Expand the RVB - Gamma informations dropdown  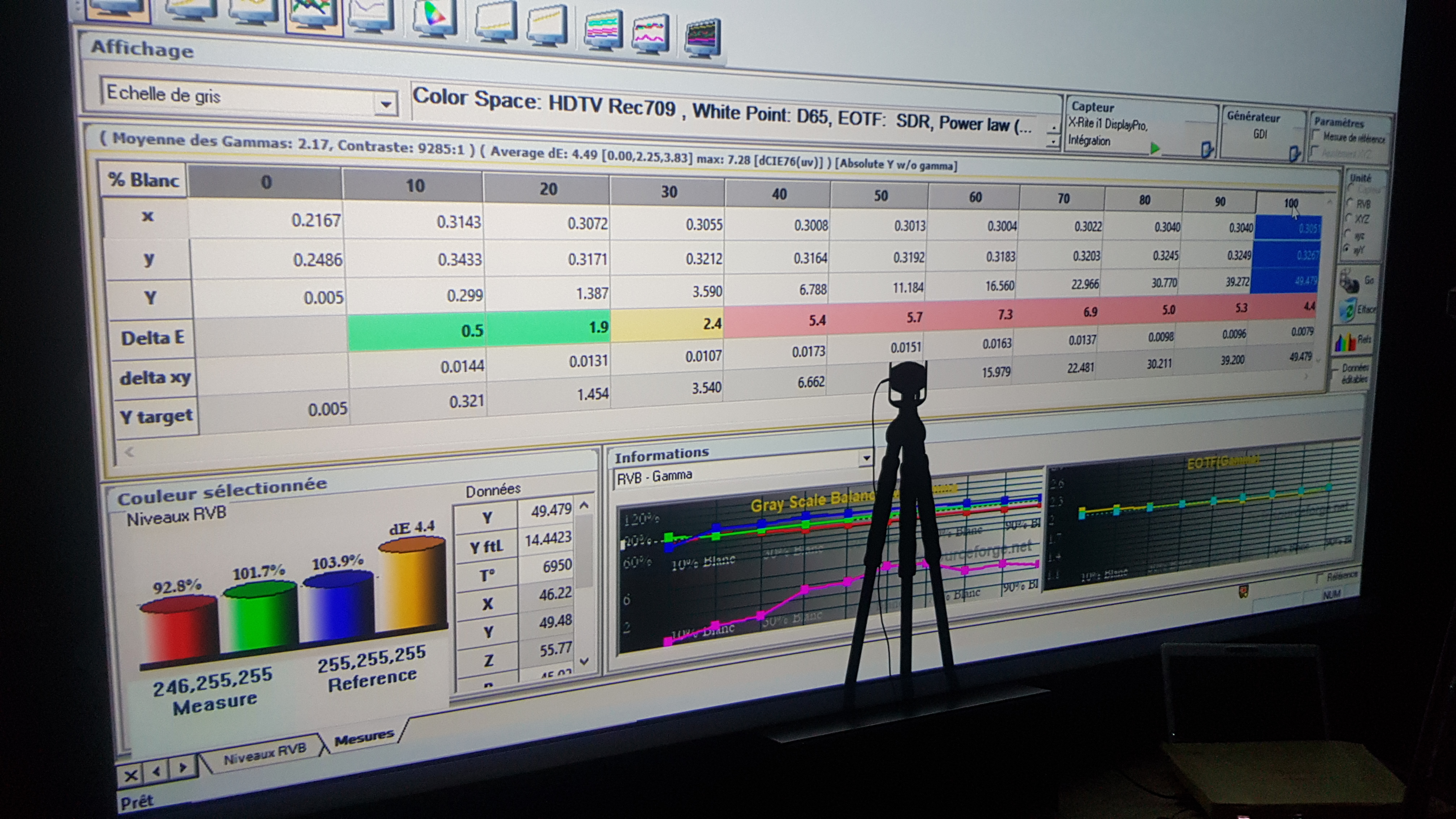865,458
